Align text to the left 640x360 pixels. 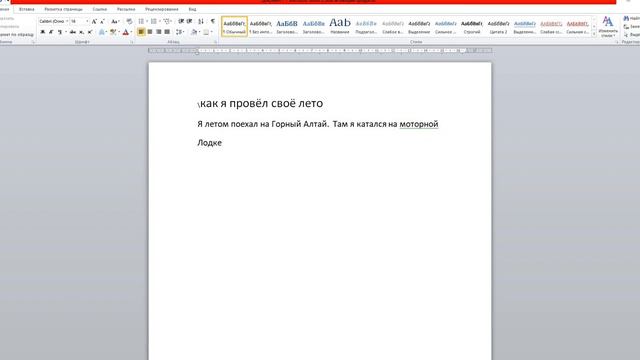(141, 32)
